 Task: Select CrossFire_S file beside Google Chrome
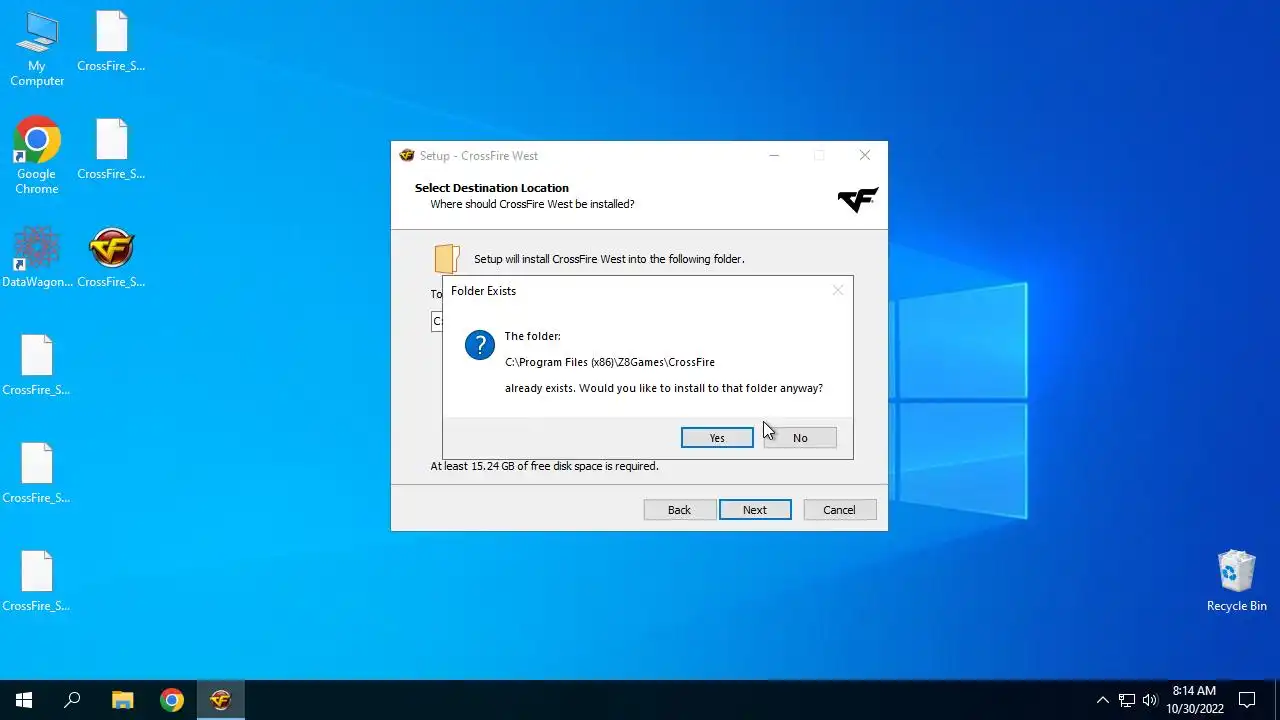click(111, 149)
